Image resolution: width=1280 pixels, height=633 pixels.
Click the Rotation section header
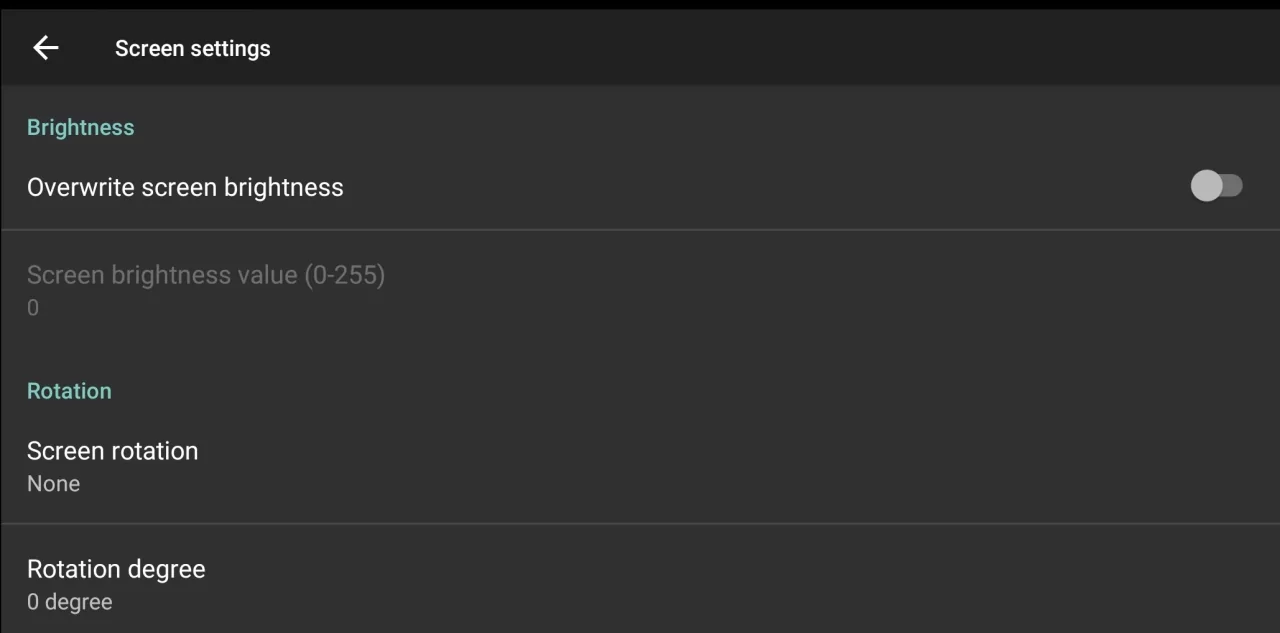[69, 391]
